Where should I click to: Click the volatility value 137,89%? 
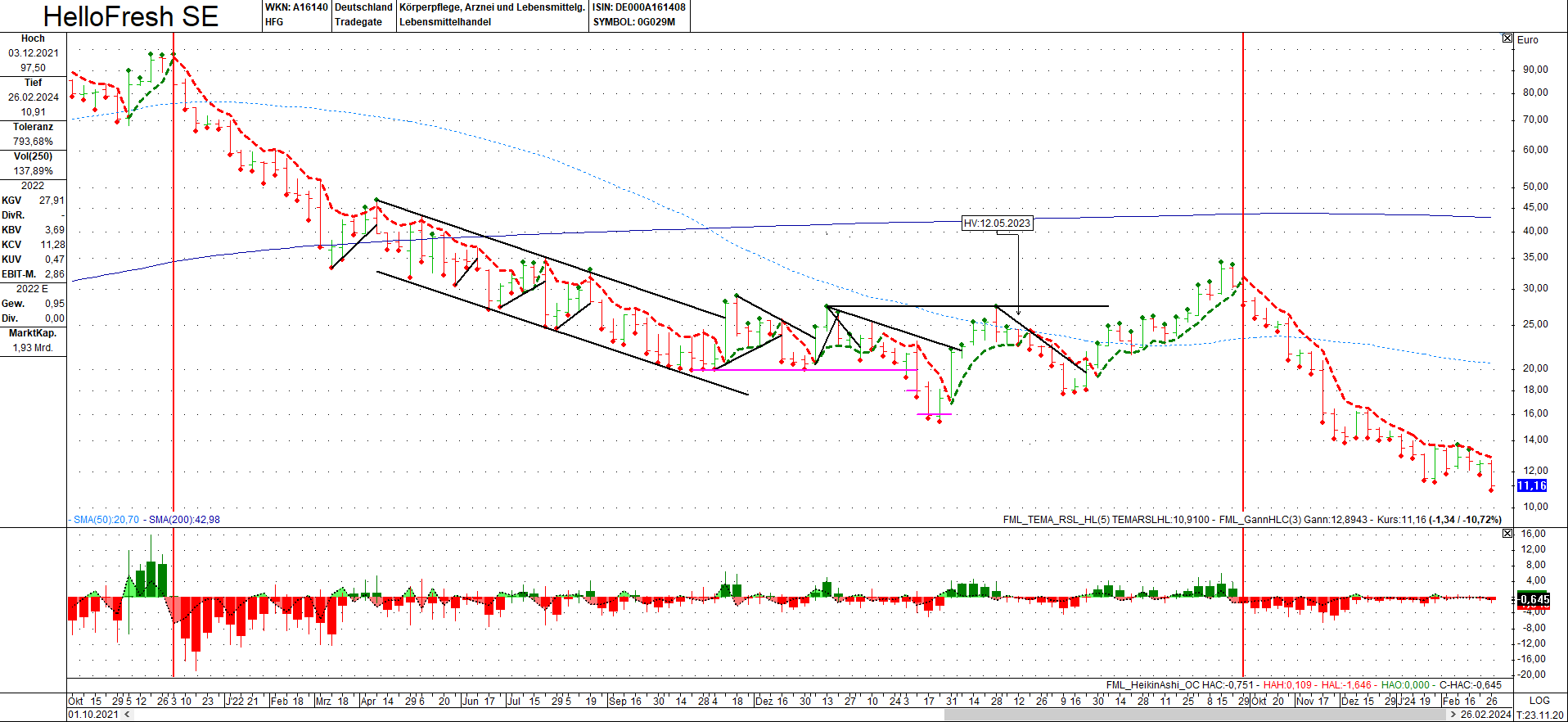tap(34, 171)
